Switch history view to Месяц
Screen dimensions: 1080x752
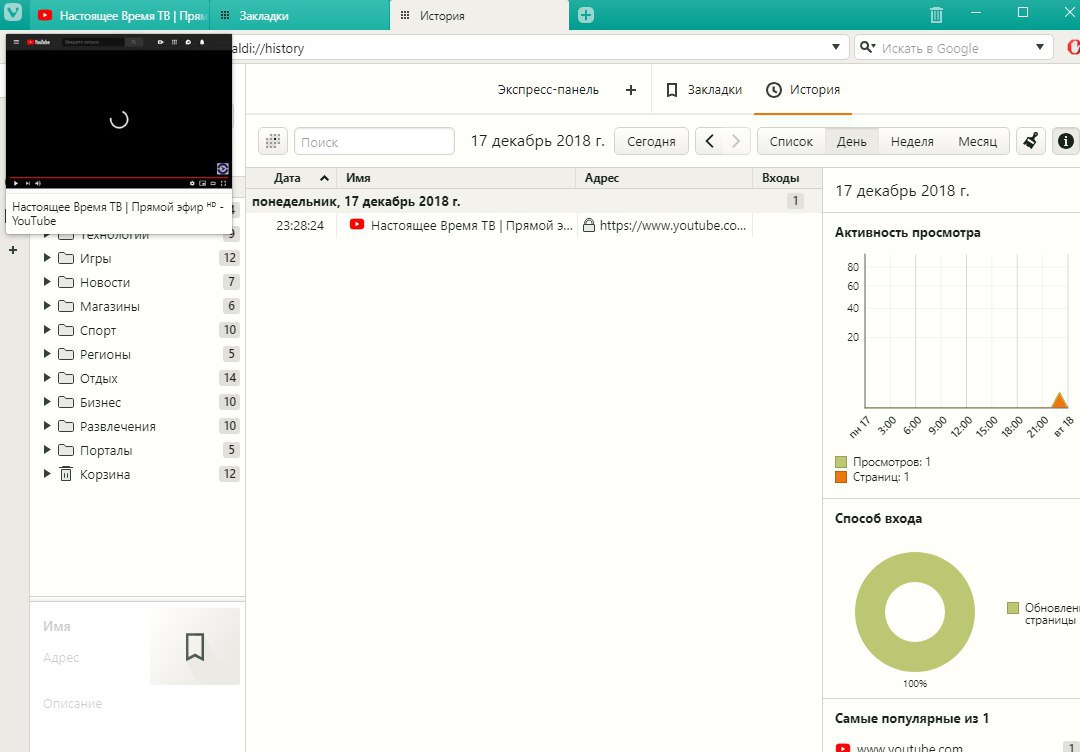[x=977, y=141]
